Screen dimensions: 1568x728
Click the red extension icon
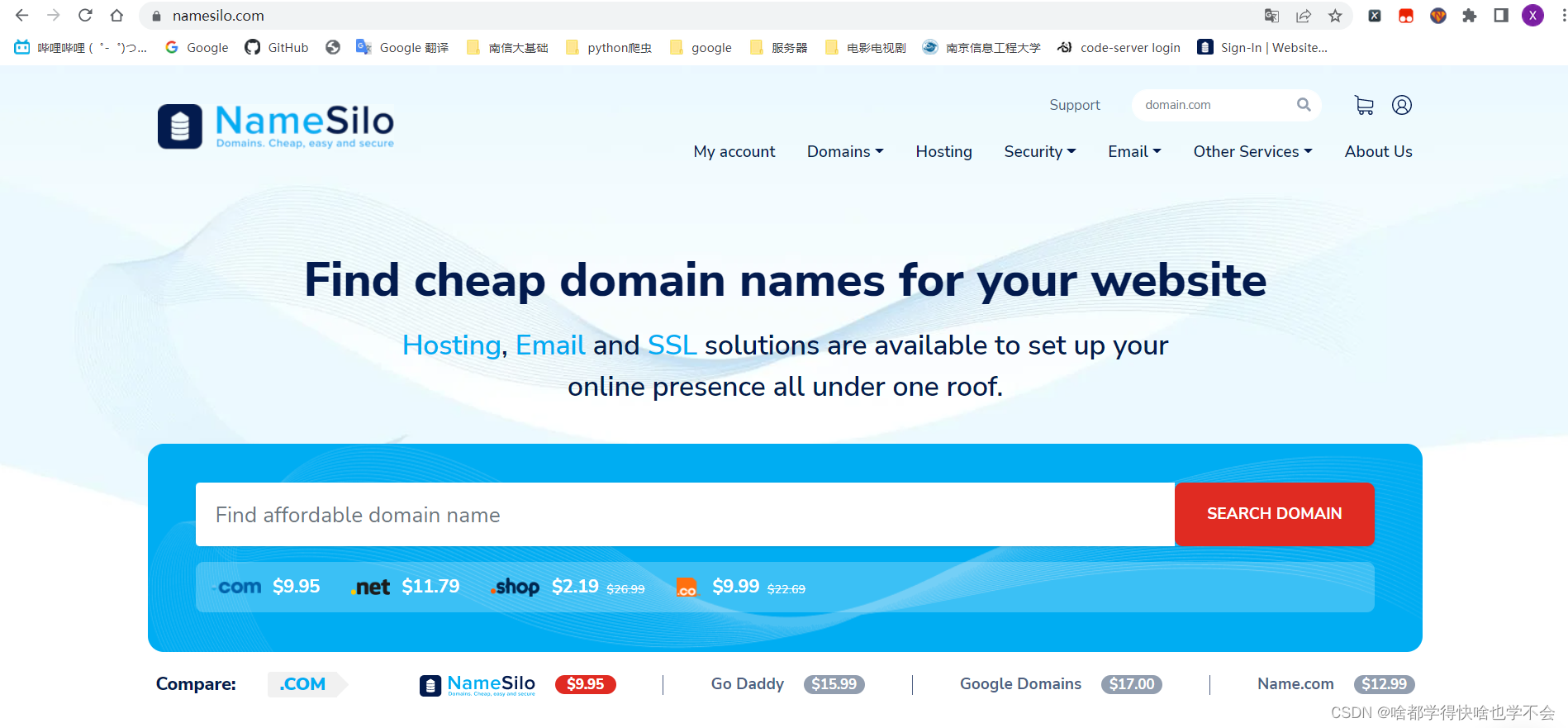click(1406, 16)
